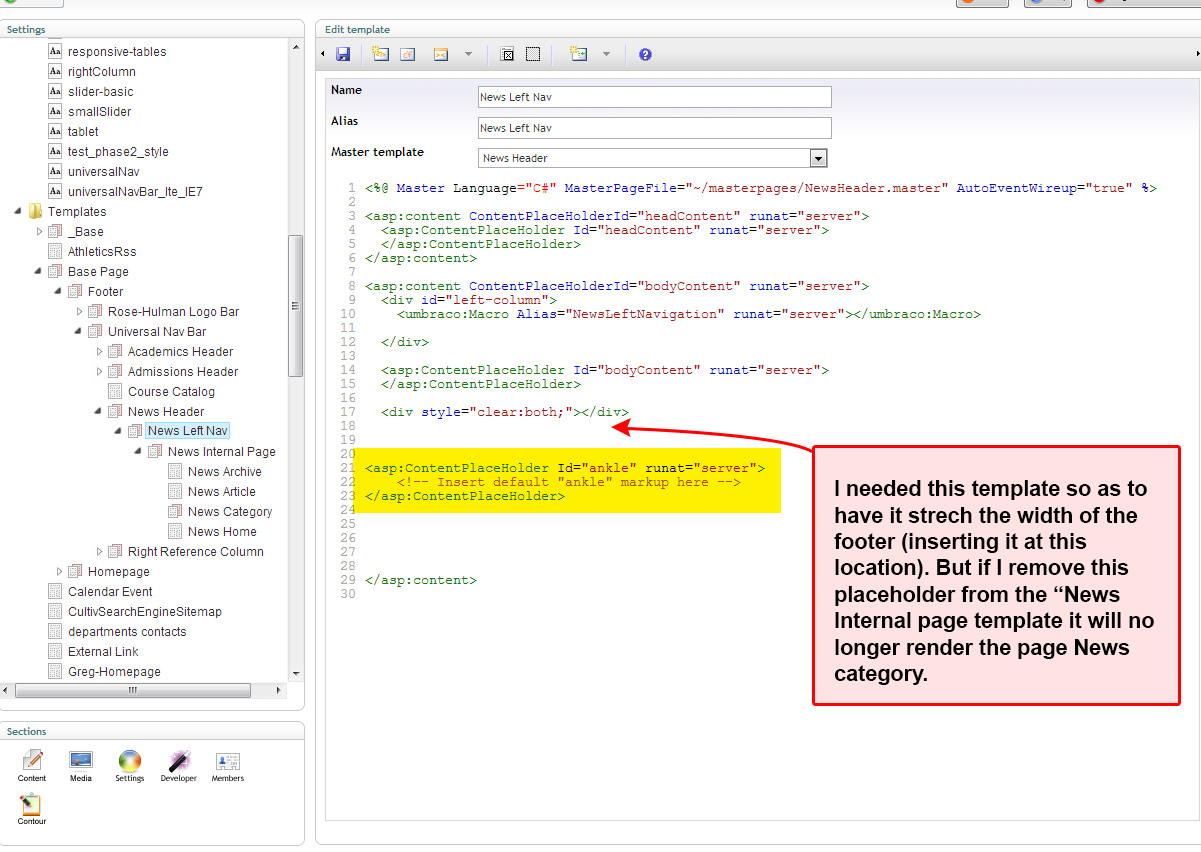Open the dropdown arrow next to Insert Macro

(468, 54)
